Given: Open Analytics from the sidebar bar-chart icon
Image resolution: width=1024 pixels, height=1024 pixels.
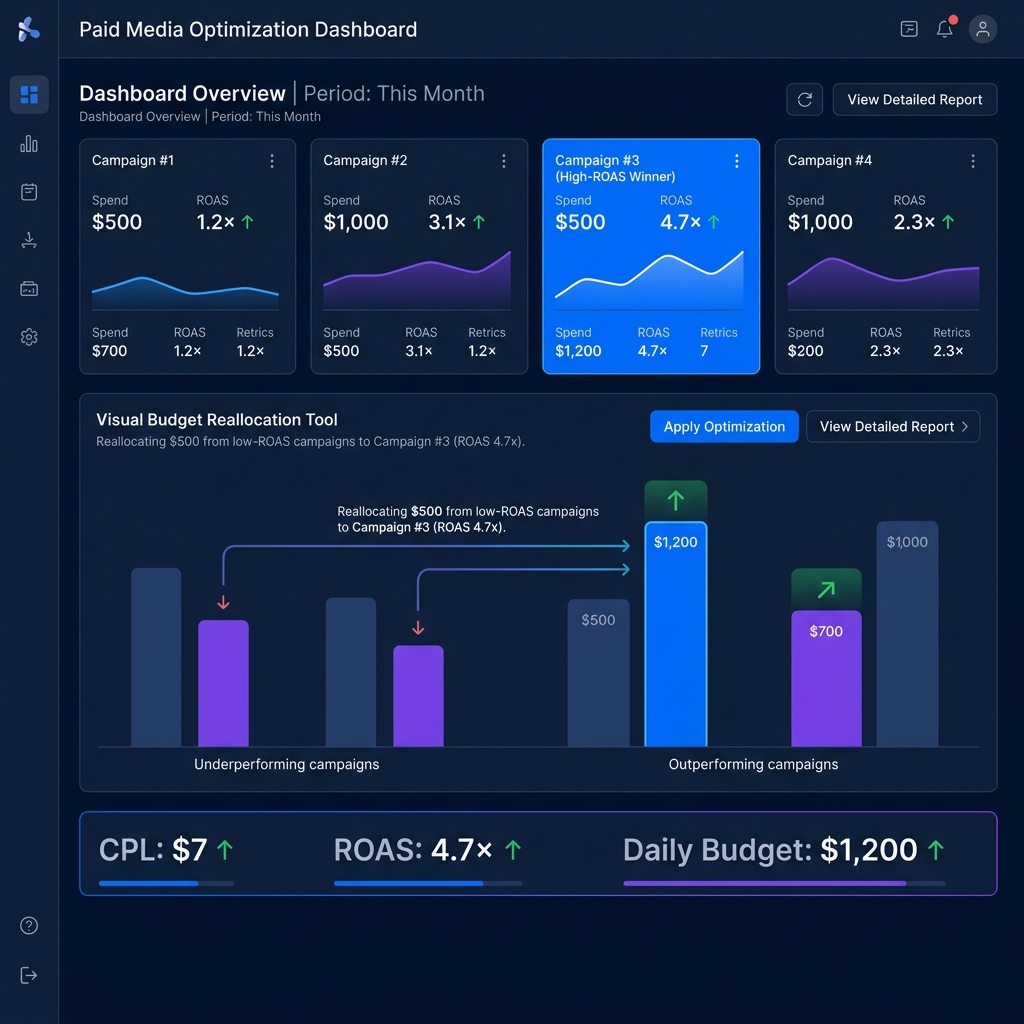Looking at the screenshot, I should (x=28, y=143).
